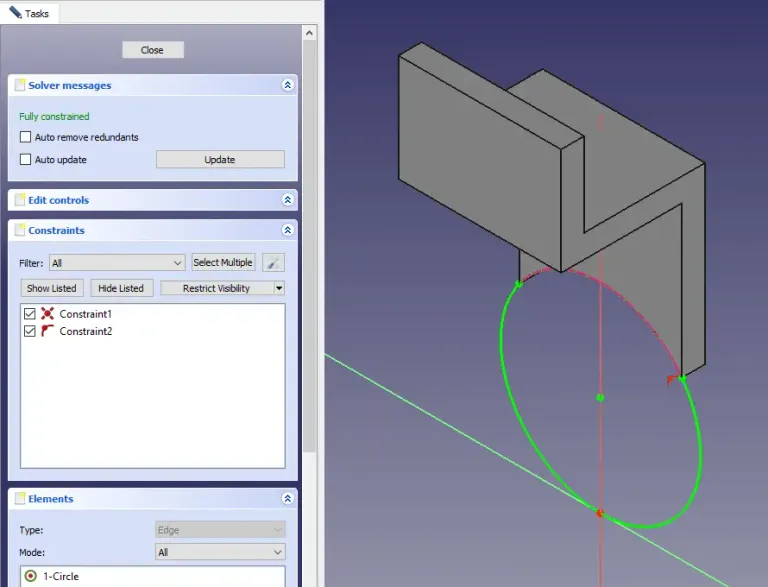The height and width of the screenshot is (587, 768).
Task: Open the constraints Filter dropdown
Action: 117,262
